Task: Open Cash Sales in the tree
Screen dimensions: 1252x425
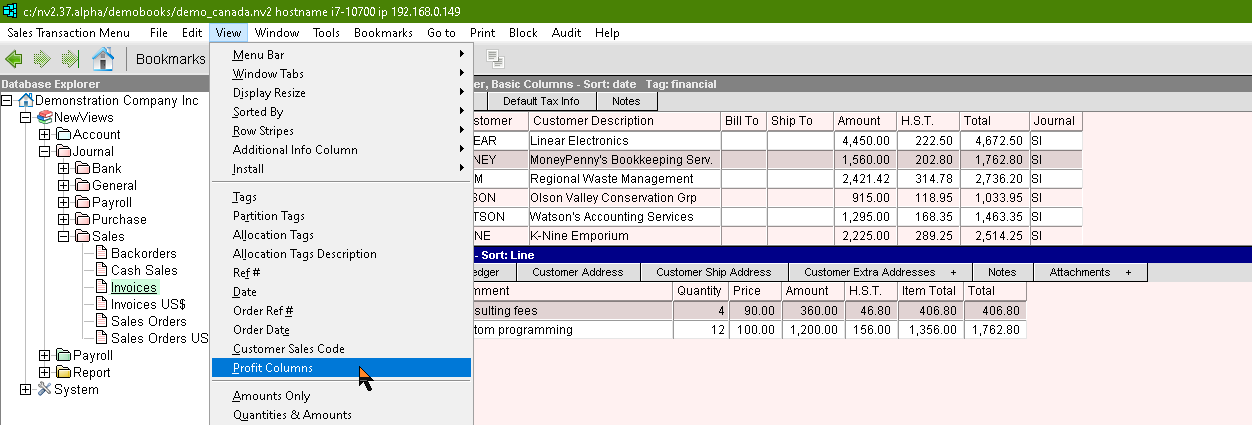Action: tap(144, 270)
